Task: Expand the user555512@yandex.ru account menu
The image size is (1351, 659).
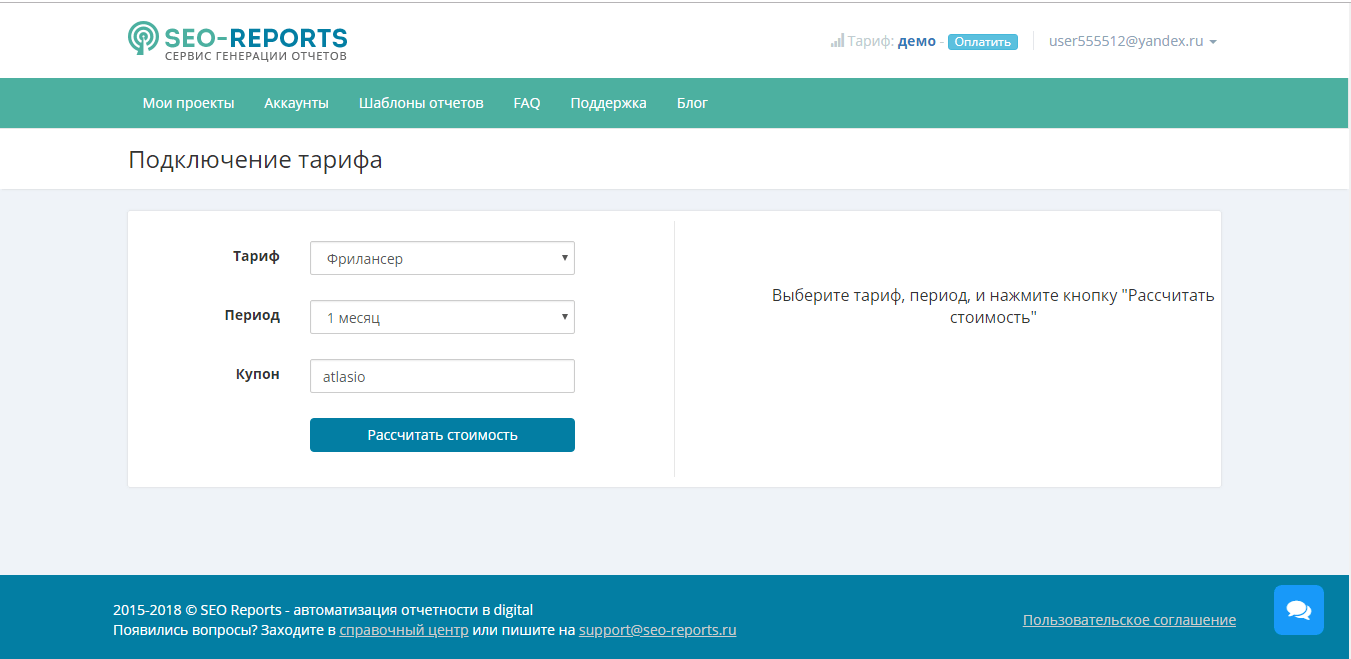Action: (1132, 42)
